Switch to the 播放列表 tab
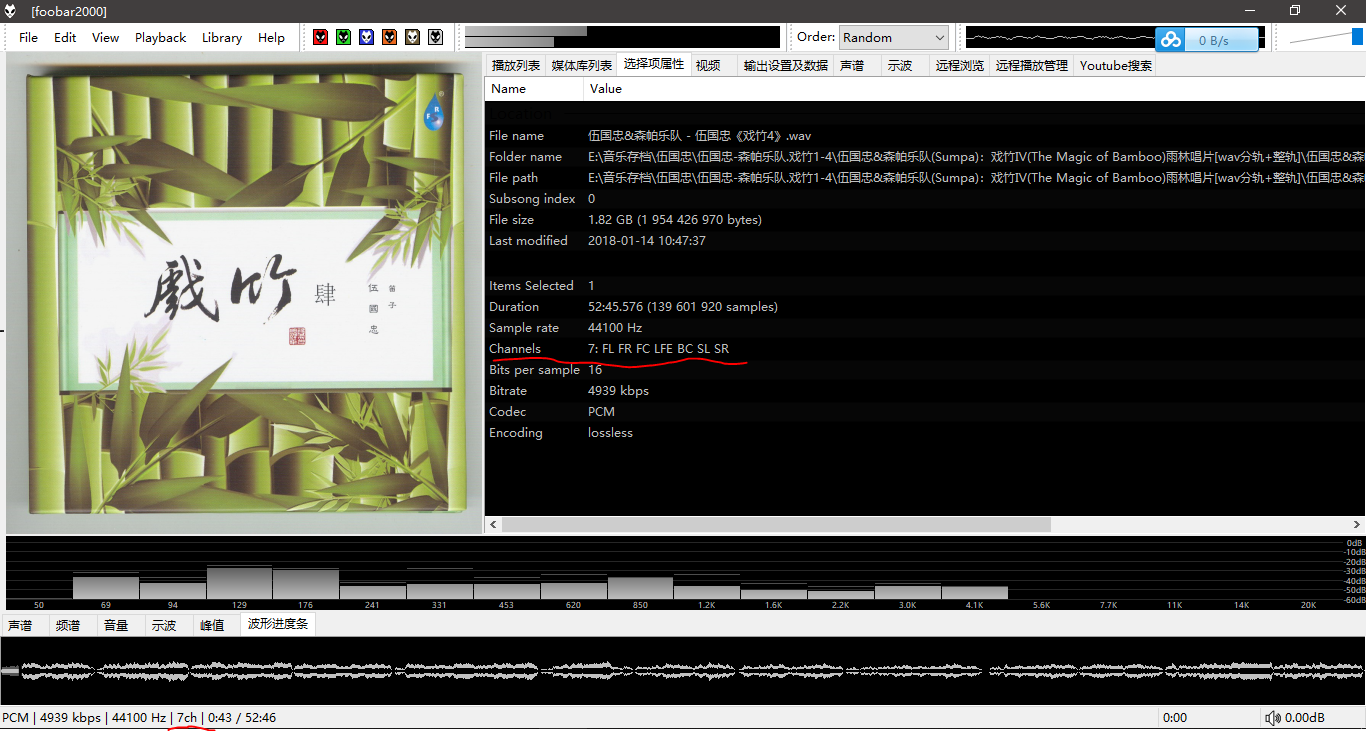The image size is (1366, 731). 517,65
